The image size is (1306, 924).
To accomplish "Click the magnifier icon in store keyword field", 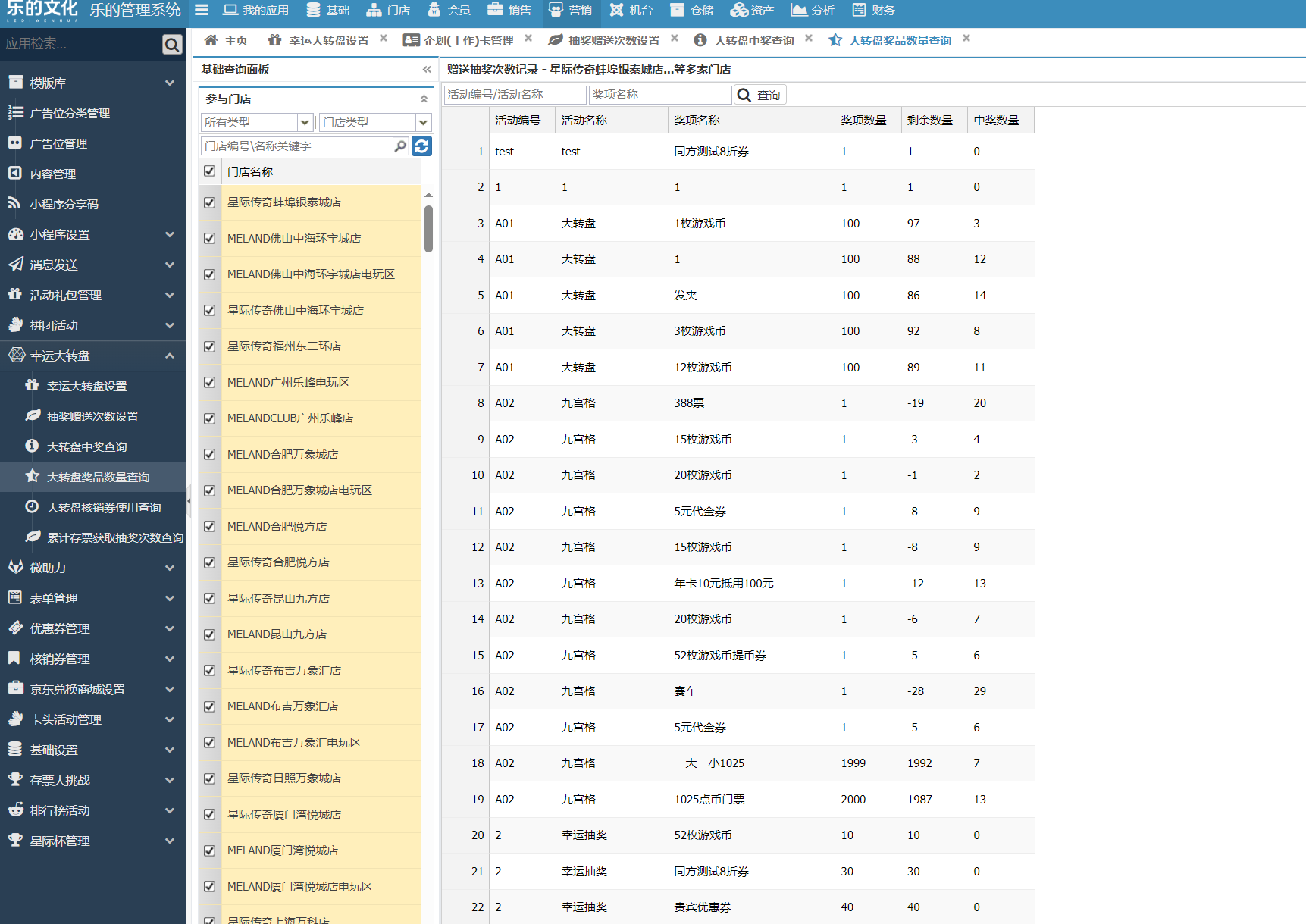I will [x=400, y=146].
